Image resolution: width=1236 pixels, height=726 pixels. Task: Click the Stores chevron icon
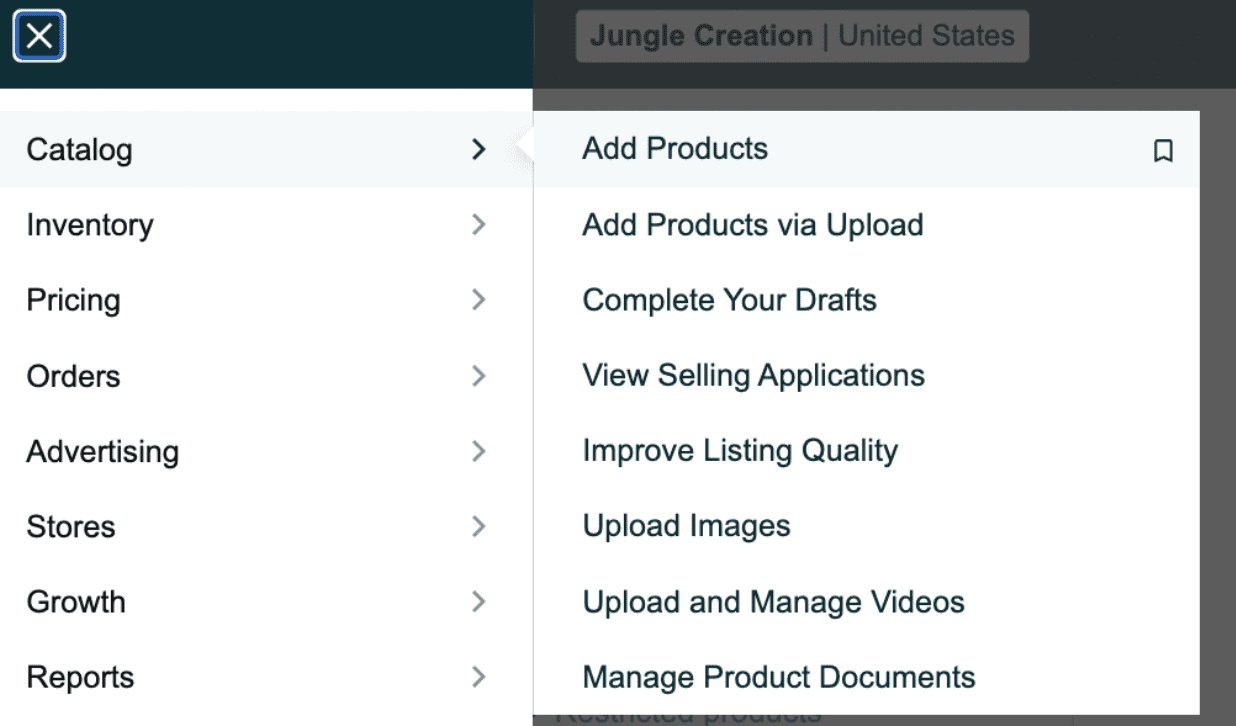(479, 526)
